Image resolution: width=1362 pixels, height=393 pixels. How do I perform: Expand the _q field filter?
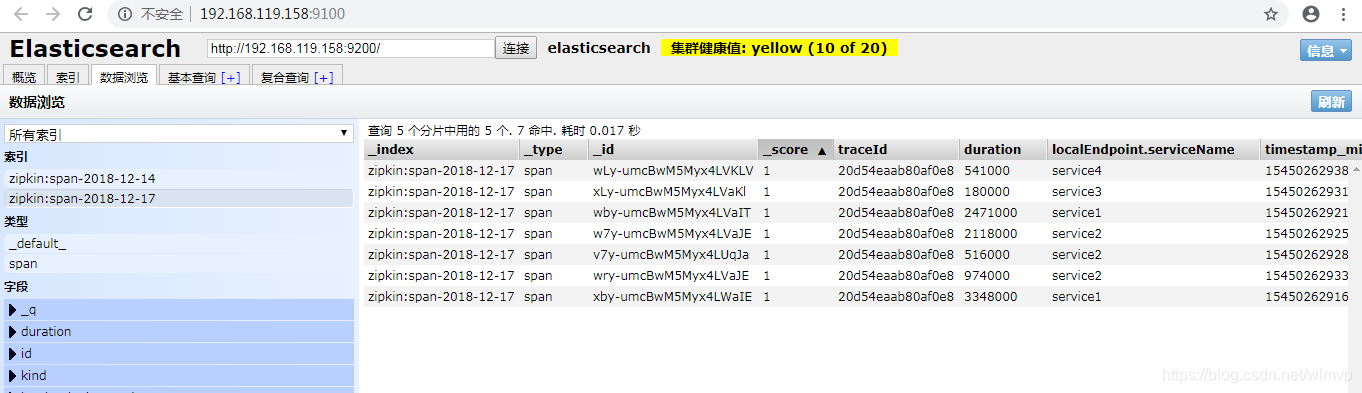pos(178,310)
